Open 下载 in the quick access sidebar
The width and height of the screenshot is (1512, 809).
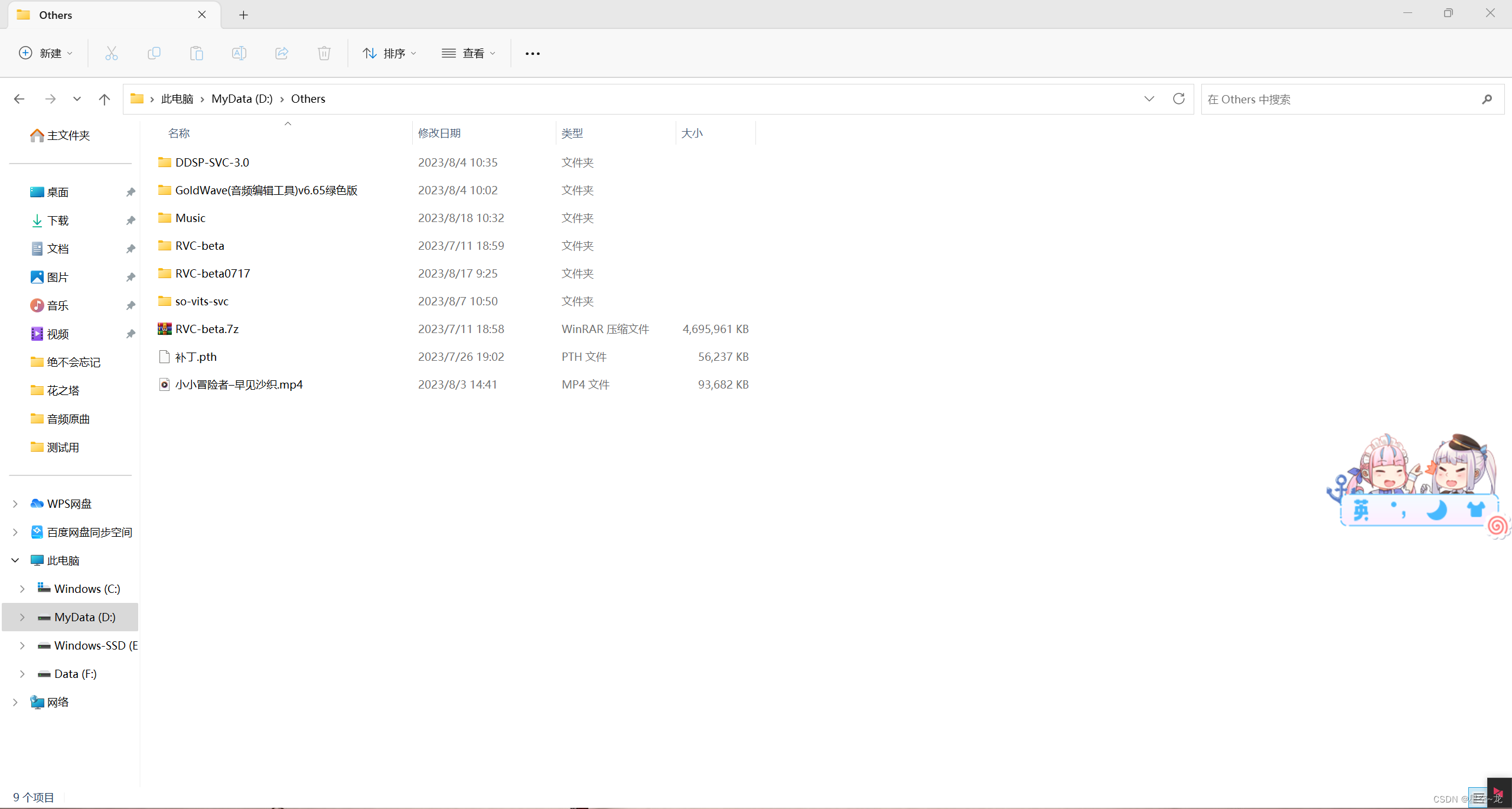tap(58, 220)
